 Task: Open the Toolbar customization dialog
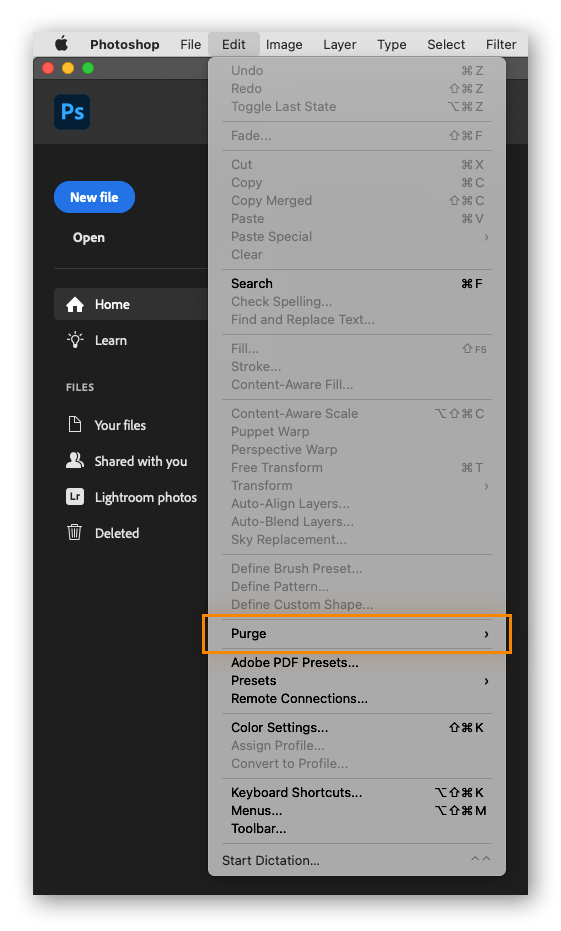pyautogui.click(x=357, y=829)
